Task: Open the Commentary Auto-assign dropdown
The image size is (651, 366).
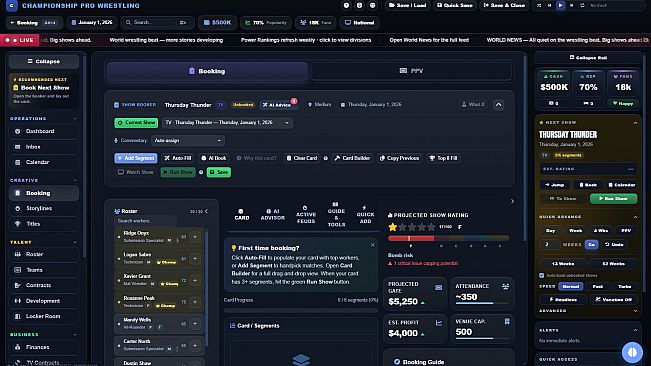Action: click(x=188, y=141)
